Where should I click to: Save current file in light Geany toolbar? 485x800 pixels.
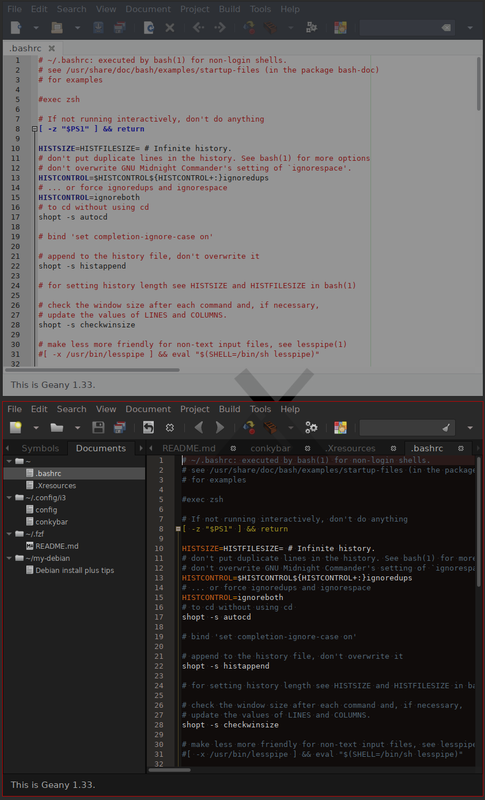pyautogui.click(x=98, y=28)
